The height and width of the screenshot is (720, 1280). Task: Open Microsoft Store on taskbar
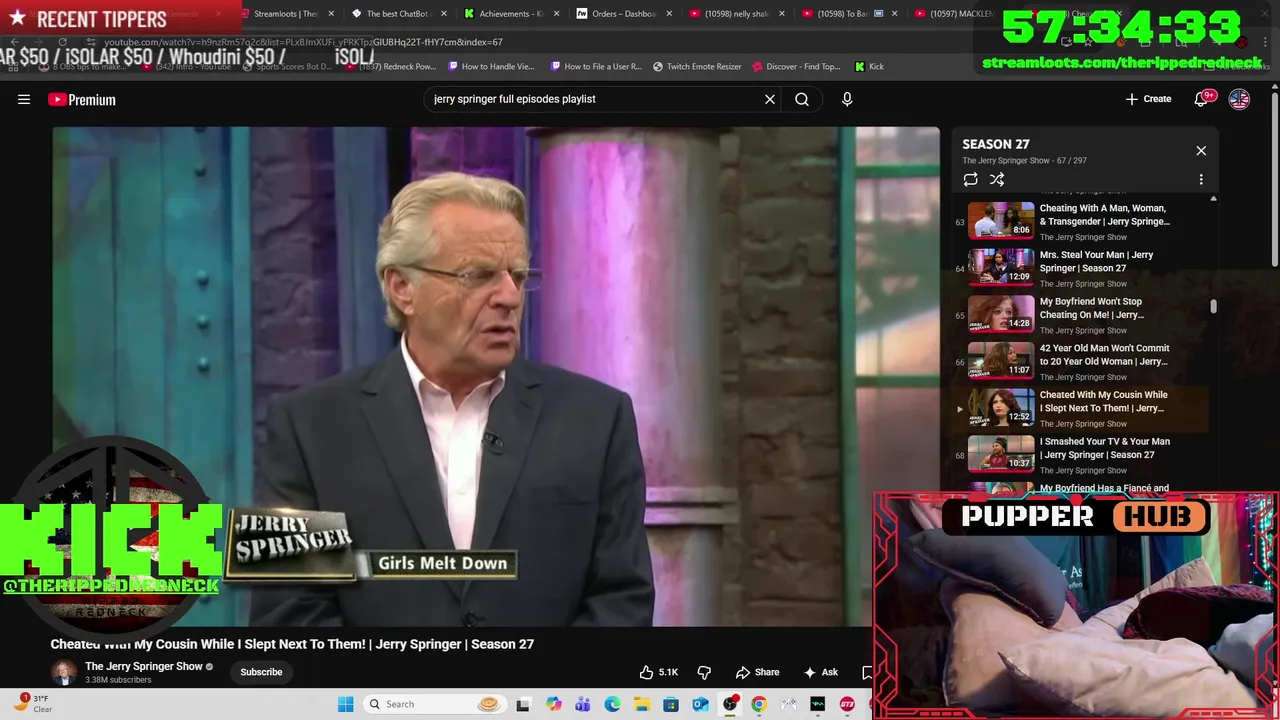(x=671, y=704)
